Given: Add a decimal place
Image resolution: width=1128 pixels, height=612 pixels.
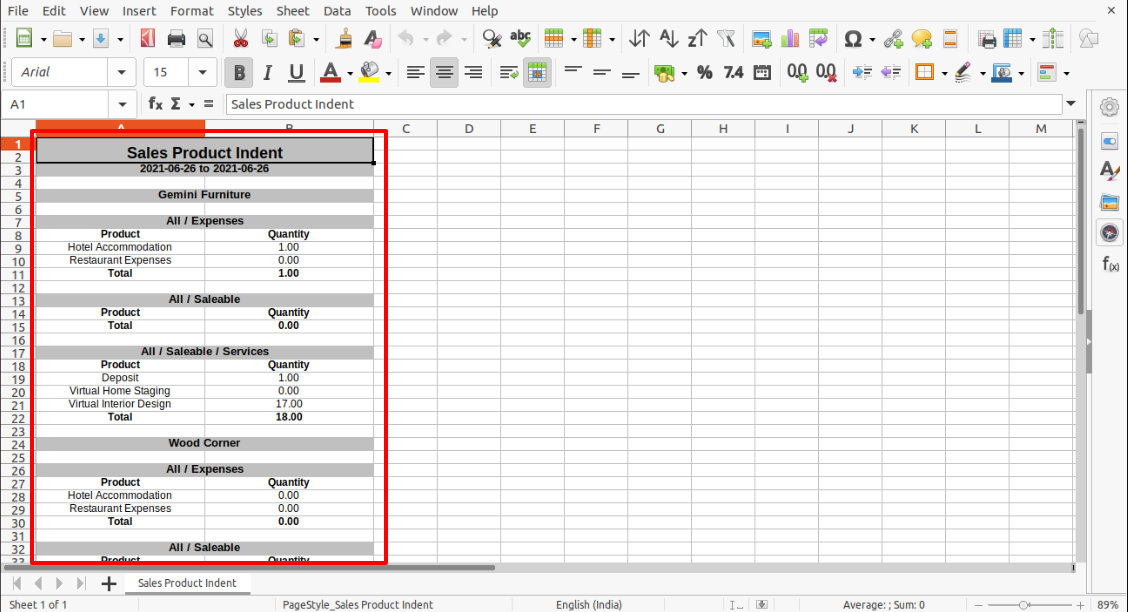Looking at the screenshot, I should [797, 72].
